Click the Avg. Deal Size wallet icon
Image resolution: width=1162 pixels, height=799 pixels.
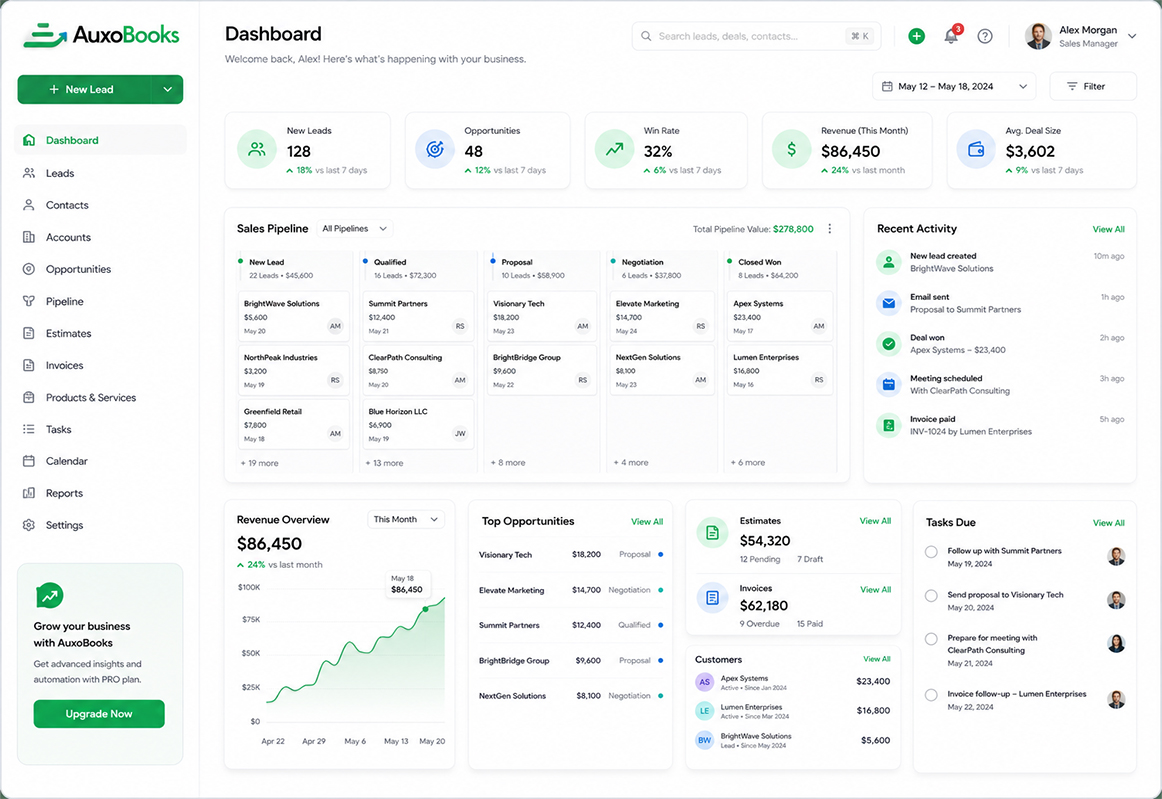pos(976,149)
